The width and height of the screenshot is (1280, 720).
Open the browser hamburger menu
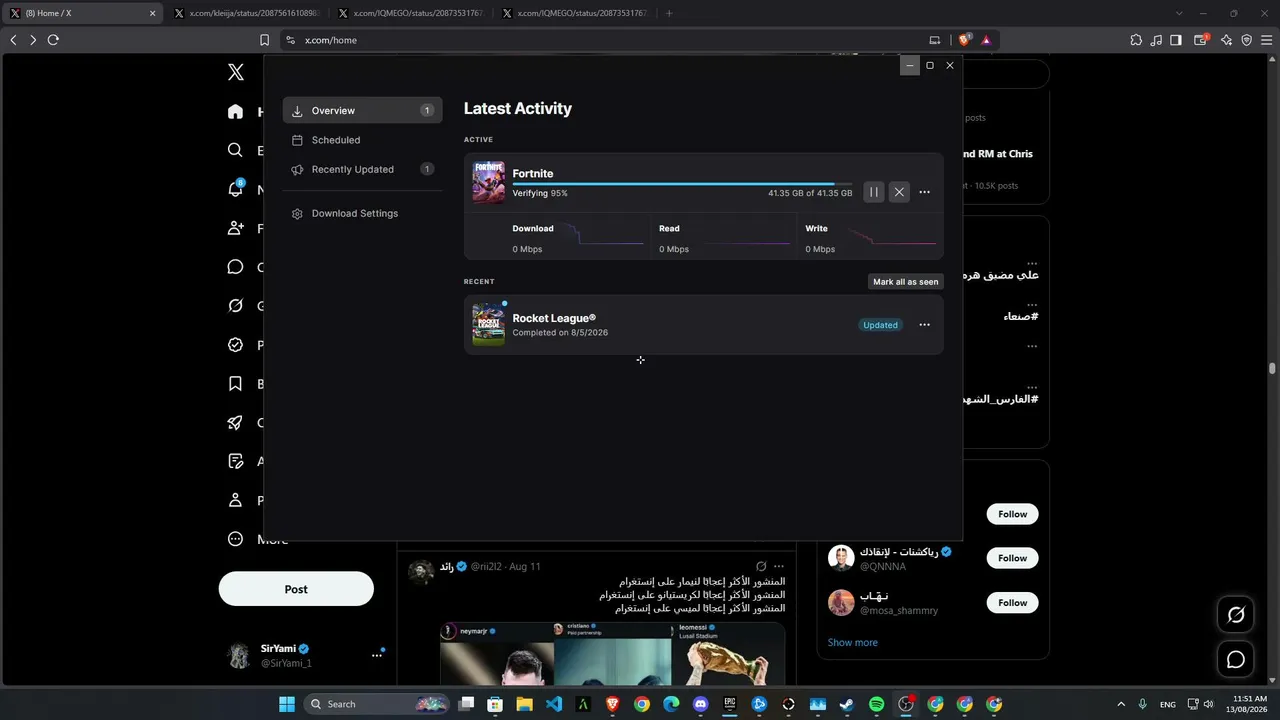[x=1266, y=40]
